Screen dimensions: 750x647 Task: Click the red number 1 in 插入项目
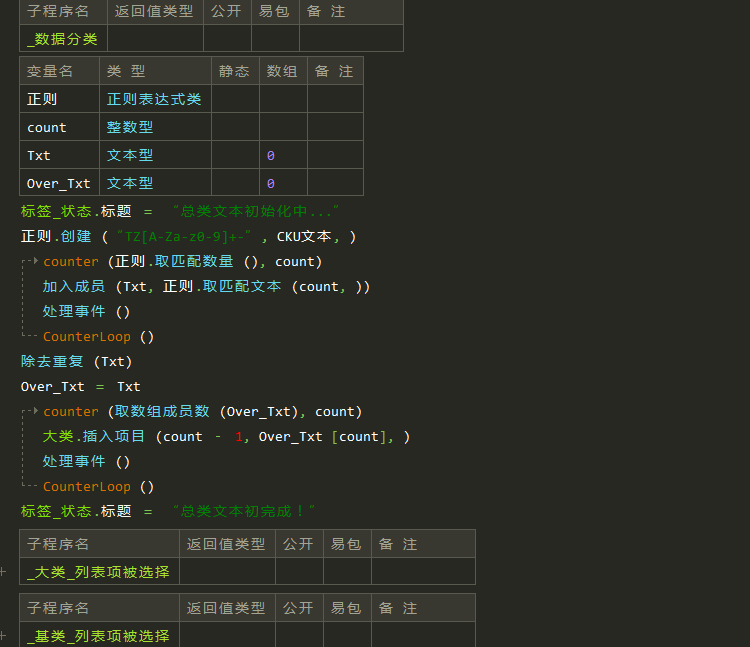tap(239, 437)
